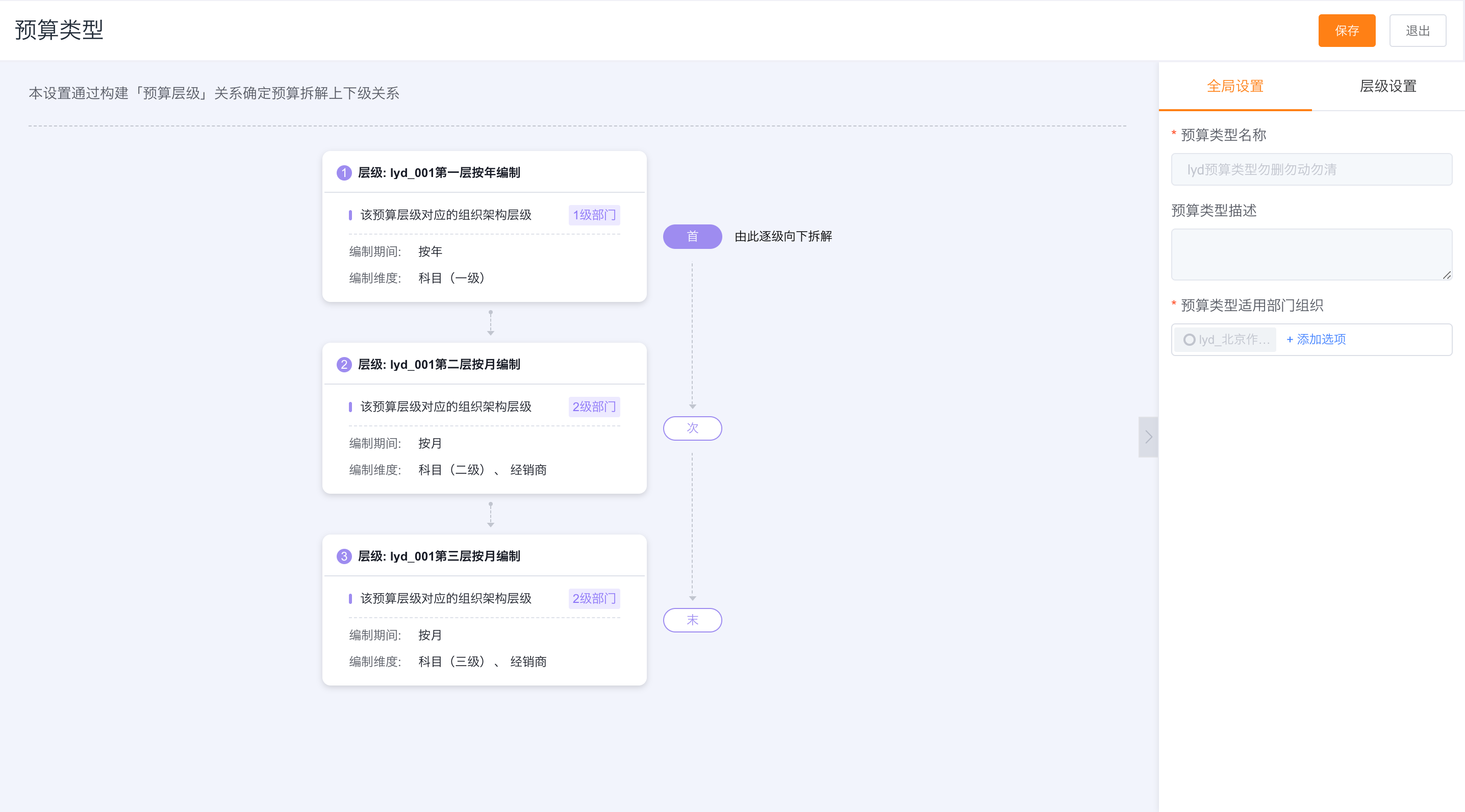Click 经销商 in the third level card

(x=528, y=662)
